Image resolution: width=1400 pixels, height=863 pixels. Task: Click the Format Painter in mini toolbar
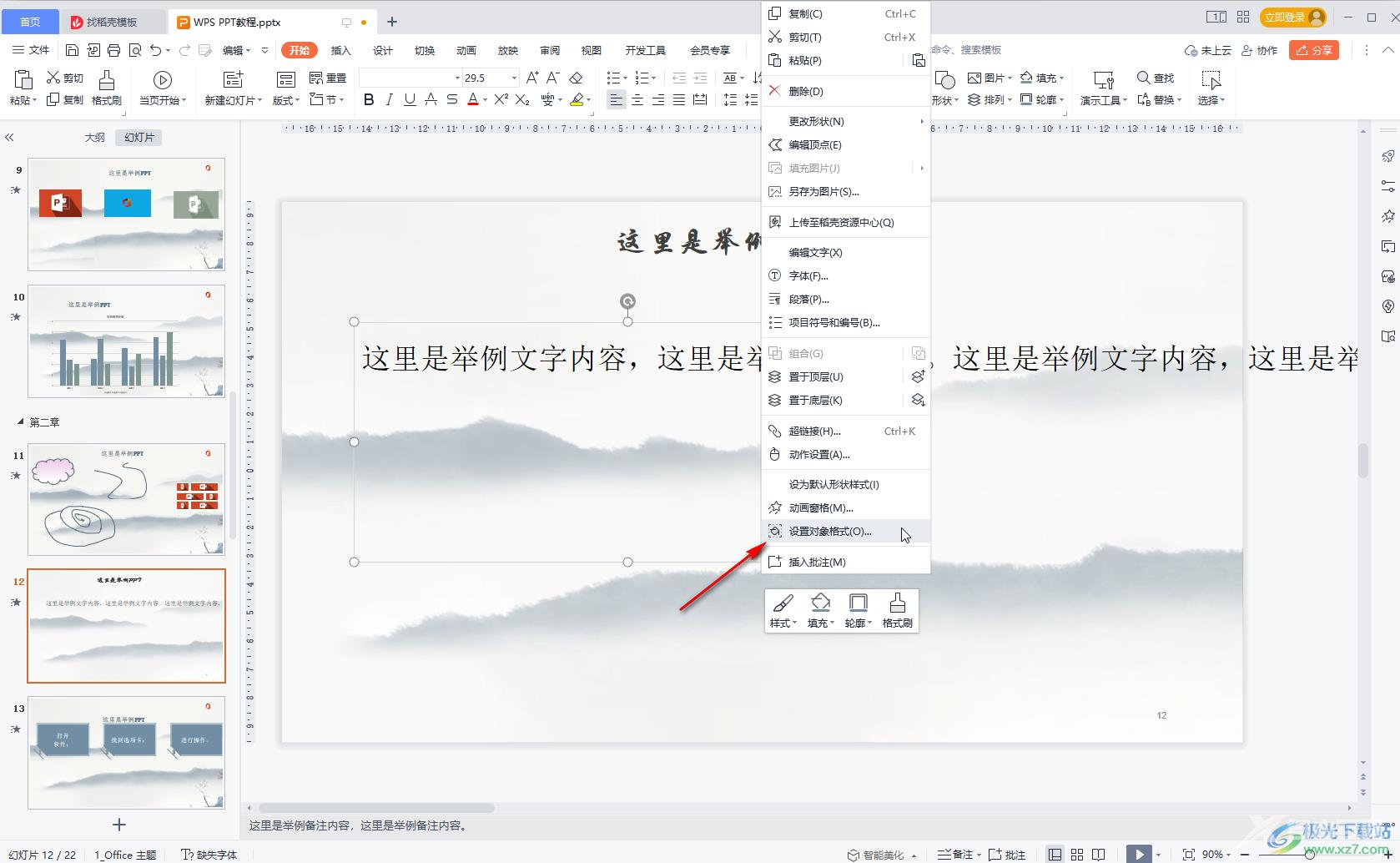[x=898, y=610]
